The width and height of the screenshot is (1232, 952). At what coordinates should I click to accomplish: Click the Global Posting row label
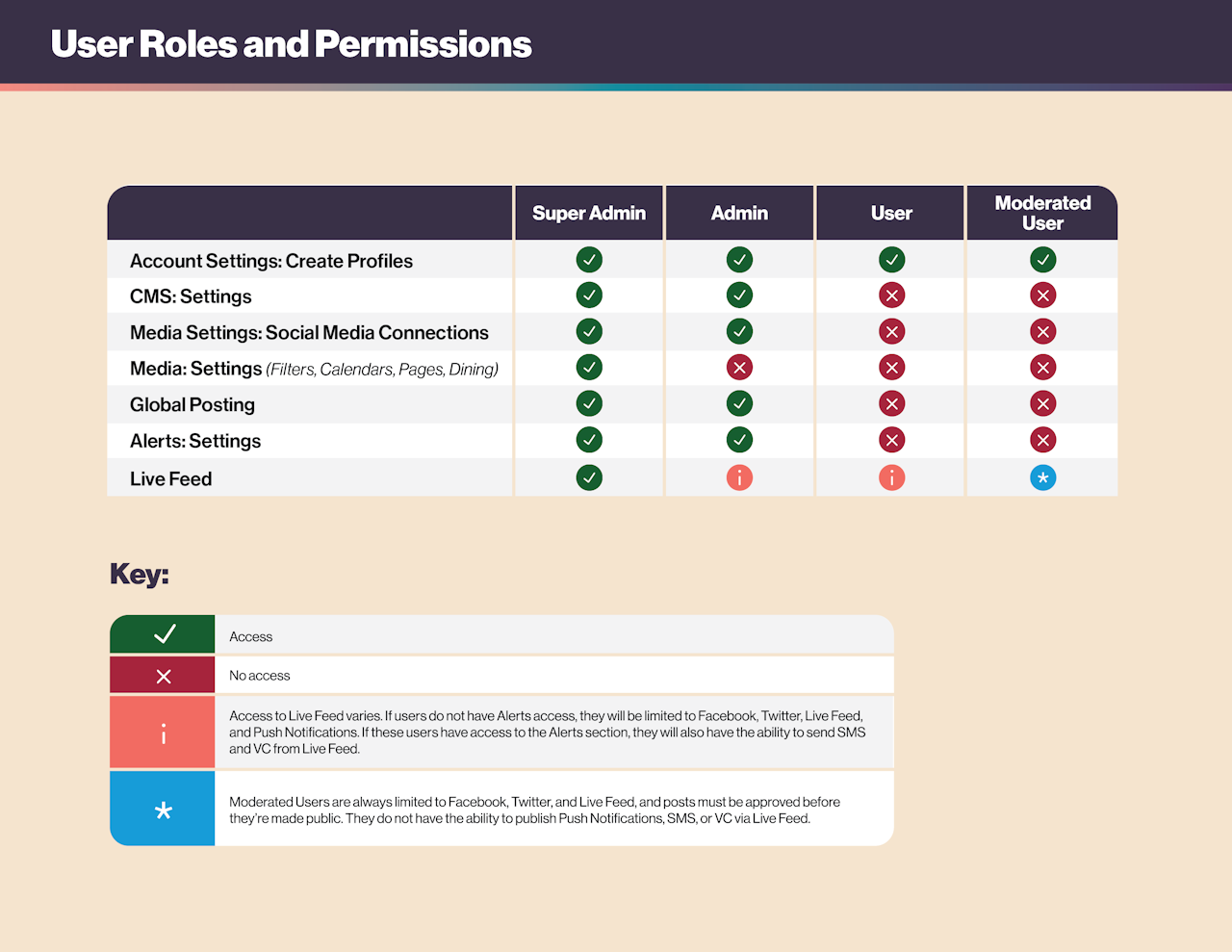(192, 405)
